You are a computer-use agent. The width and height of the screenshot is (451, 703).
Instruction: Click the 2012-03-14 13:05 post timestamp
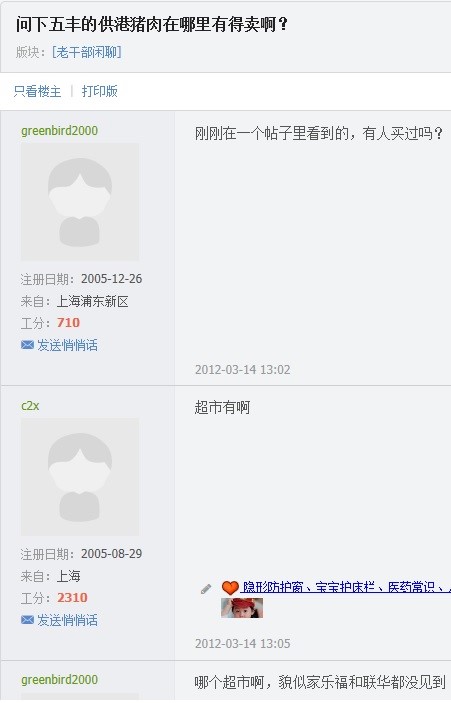coord(243,643)
